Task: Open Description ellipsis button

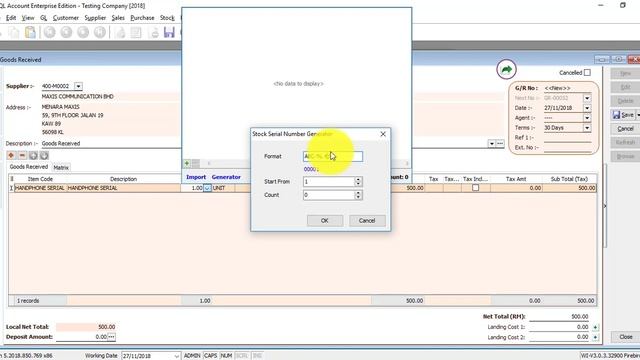Action: (x=500, y=143)
